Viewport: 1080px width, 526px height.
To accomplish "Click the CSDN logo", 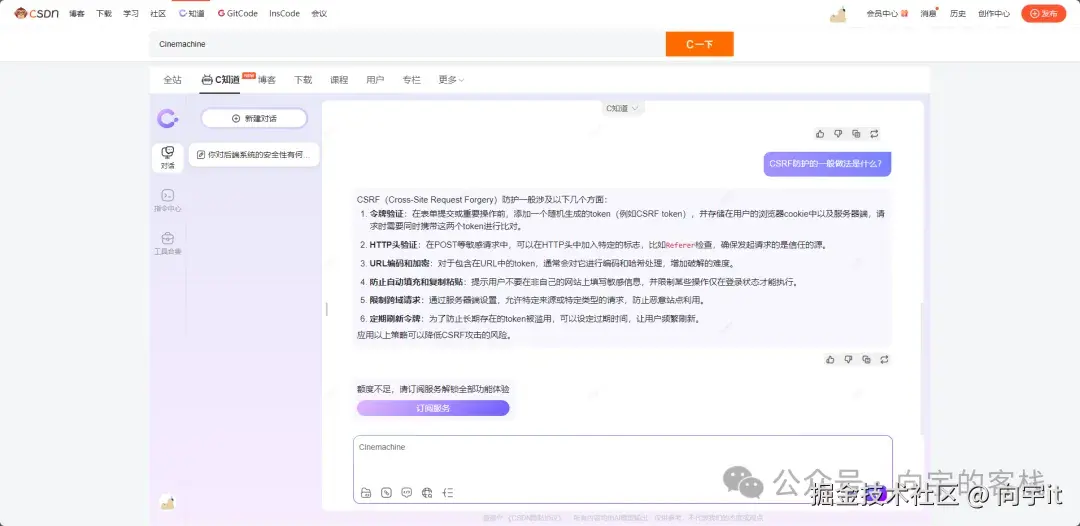I will tap(37, 13).
